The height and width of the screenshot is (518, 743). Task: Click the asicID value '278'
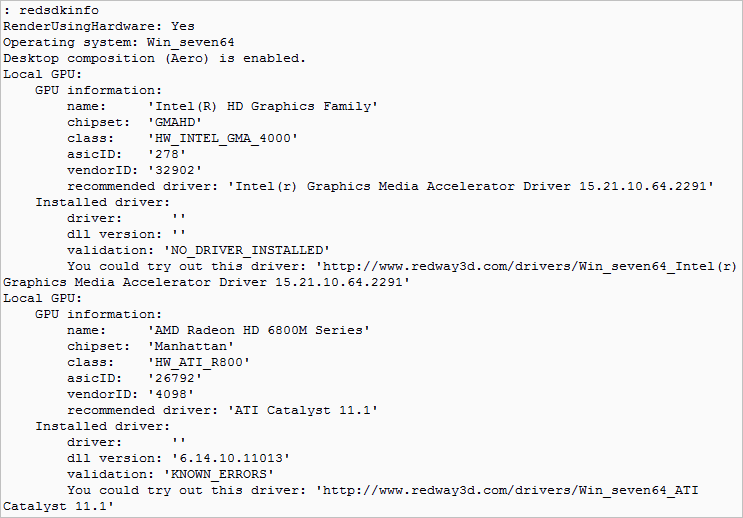click(167, 154)
